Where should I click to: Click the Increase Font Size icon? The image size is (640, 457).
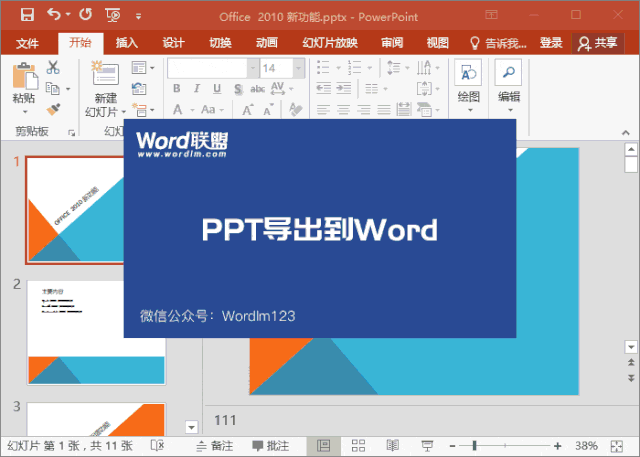[x=247, y=110]
